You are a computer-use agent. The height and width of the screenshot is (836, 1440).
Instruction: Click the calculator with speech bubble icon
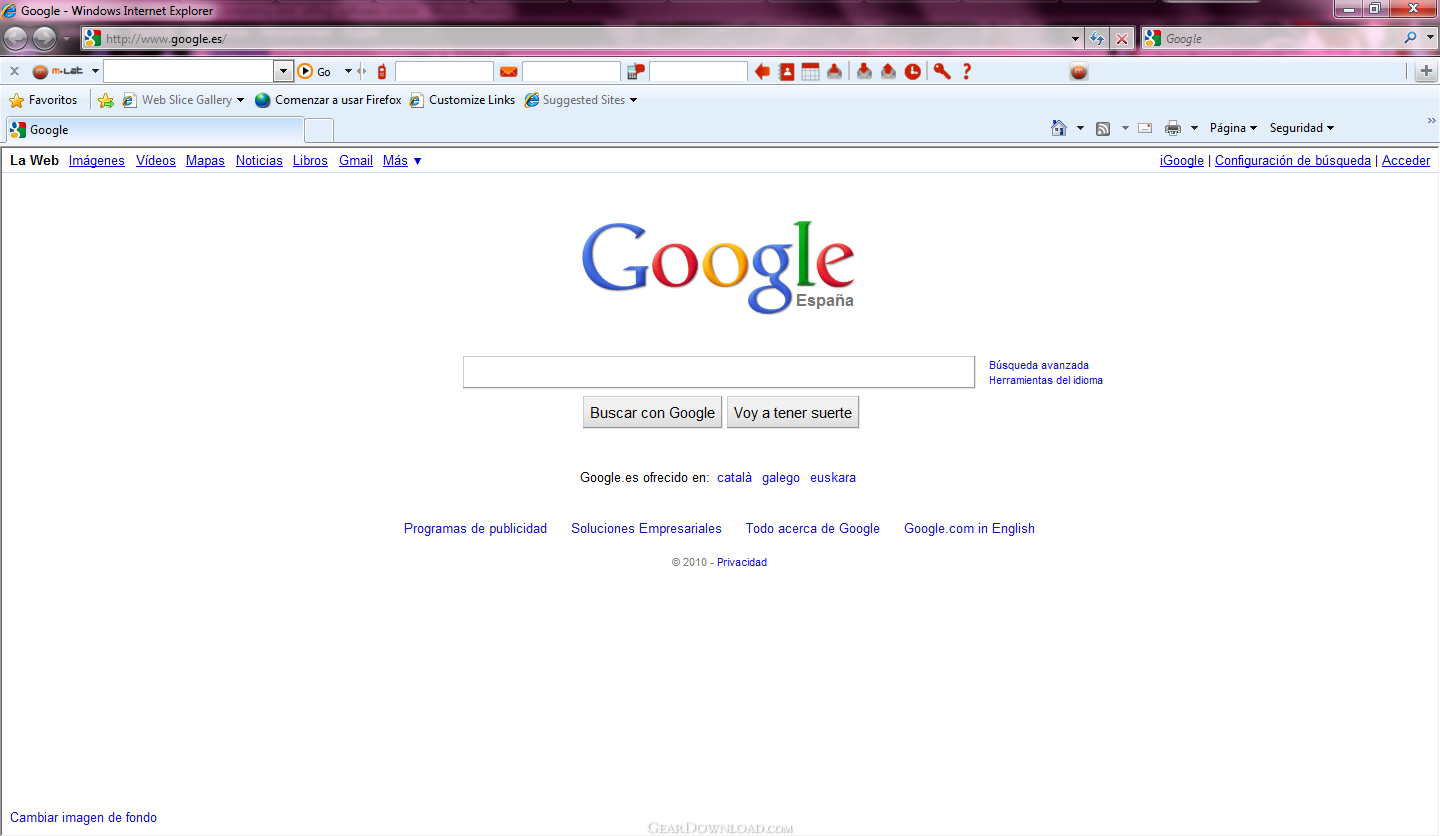click(x=636, y=71)
